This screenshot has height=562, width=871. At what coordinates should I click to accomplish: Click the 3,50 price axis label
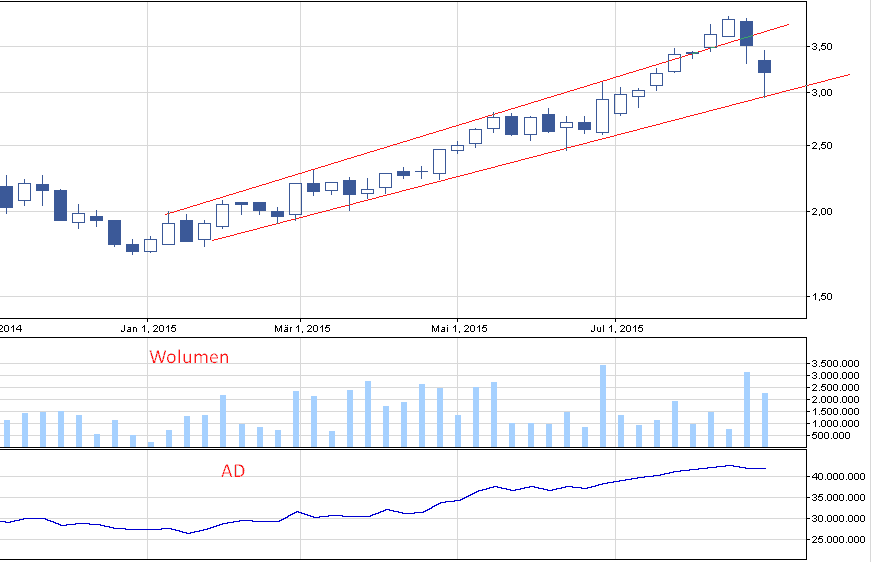825,46
